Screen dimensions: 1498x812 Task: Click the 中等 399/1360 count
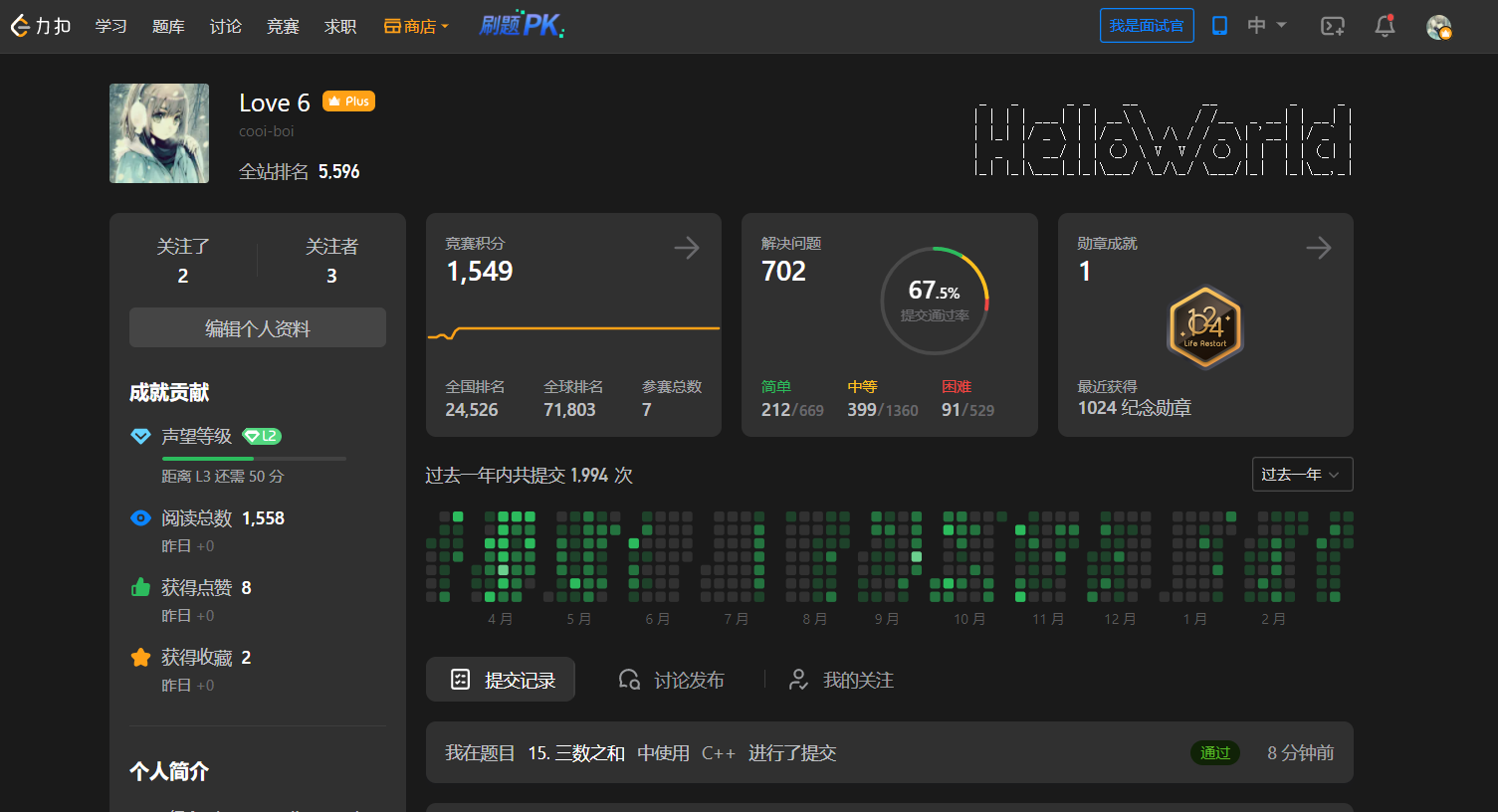pyautogui.click(x=883, y=410)
